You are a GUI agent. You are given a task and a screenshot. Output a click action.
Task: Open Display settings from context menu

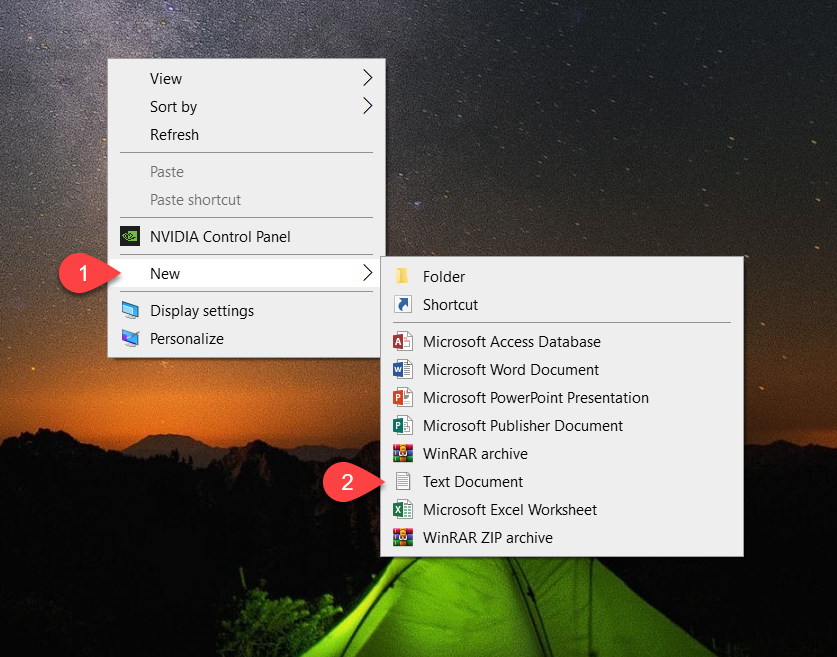point(202,311)
